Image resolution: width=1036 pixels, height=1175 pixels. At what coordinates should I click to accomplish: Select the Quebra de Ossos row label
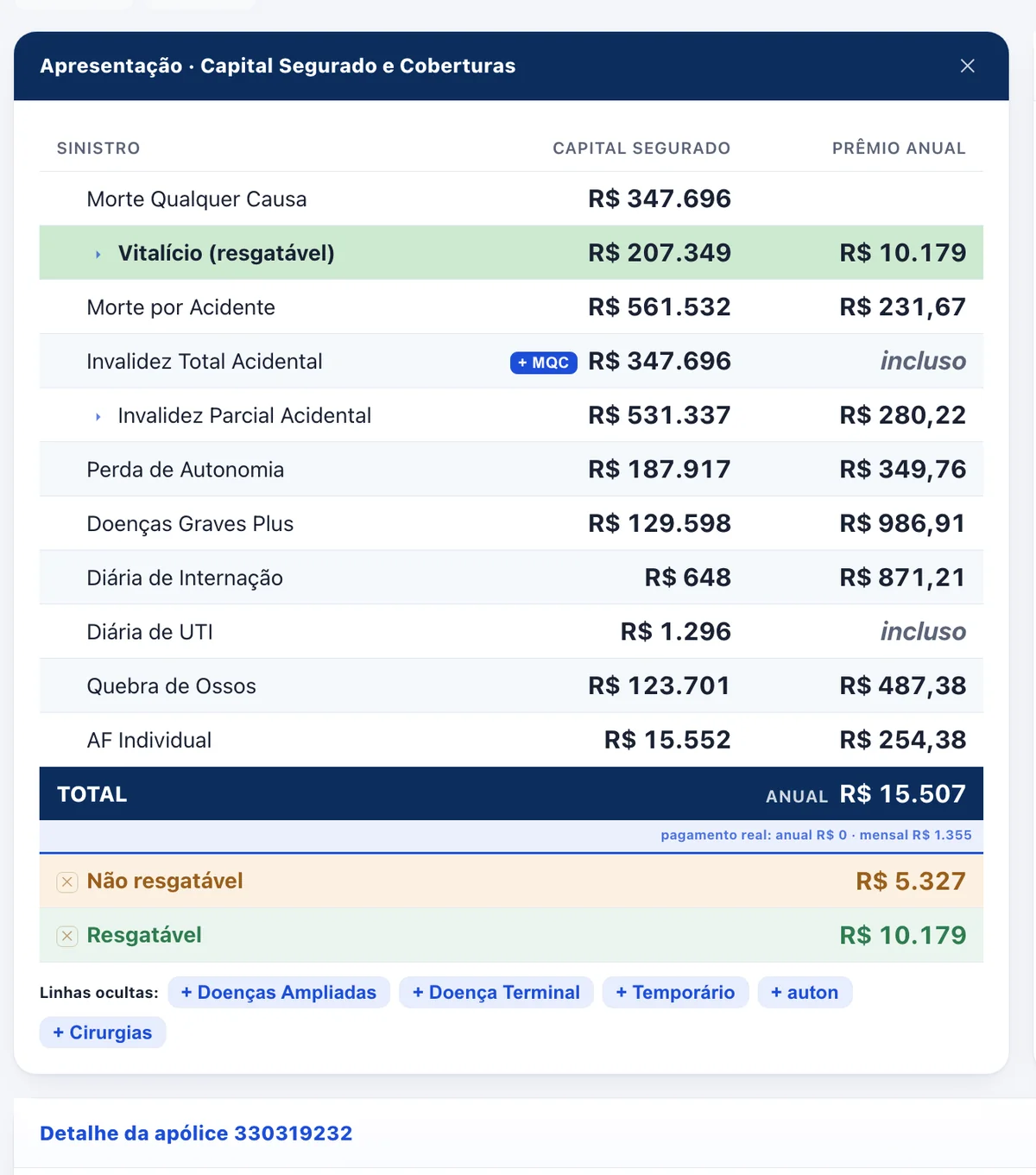tap(172, 686)
